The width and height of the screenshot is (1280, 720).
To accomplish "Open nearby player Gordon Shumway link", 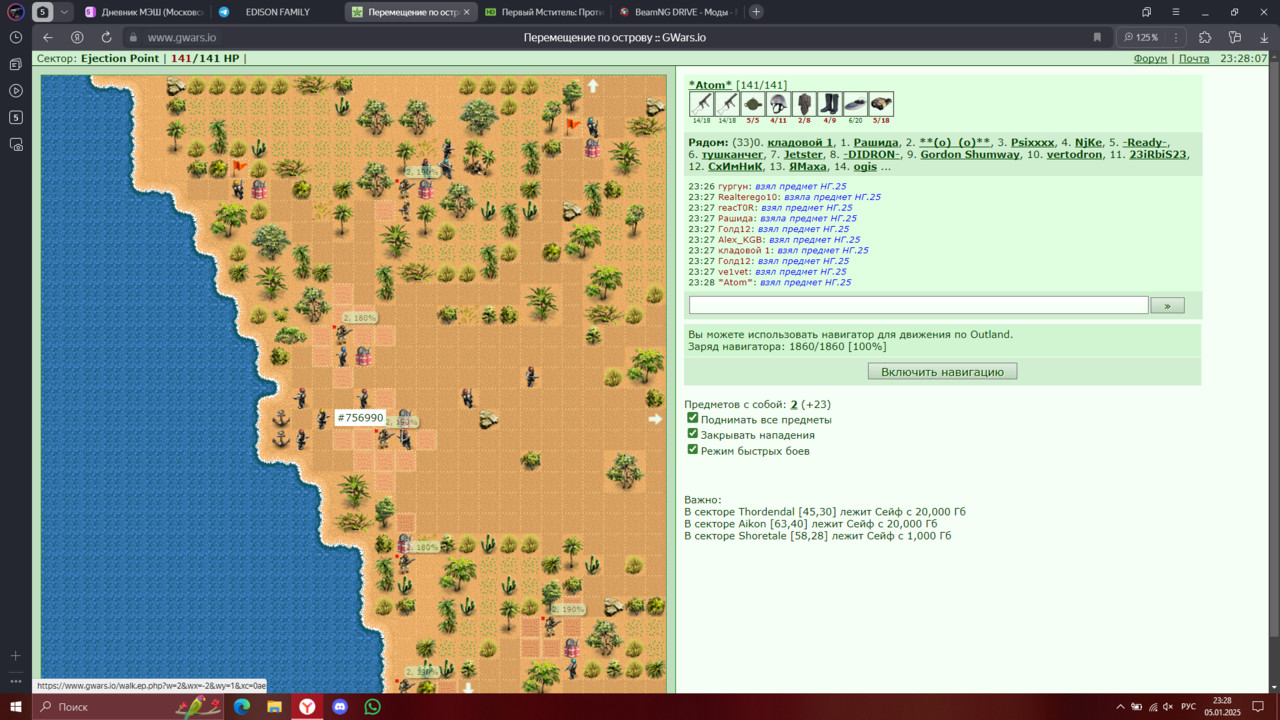I will 970,155.
